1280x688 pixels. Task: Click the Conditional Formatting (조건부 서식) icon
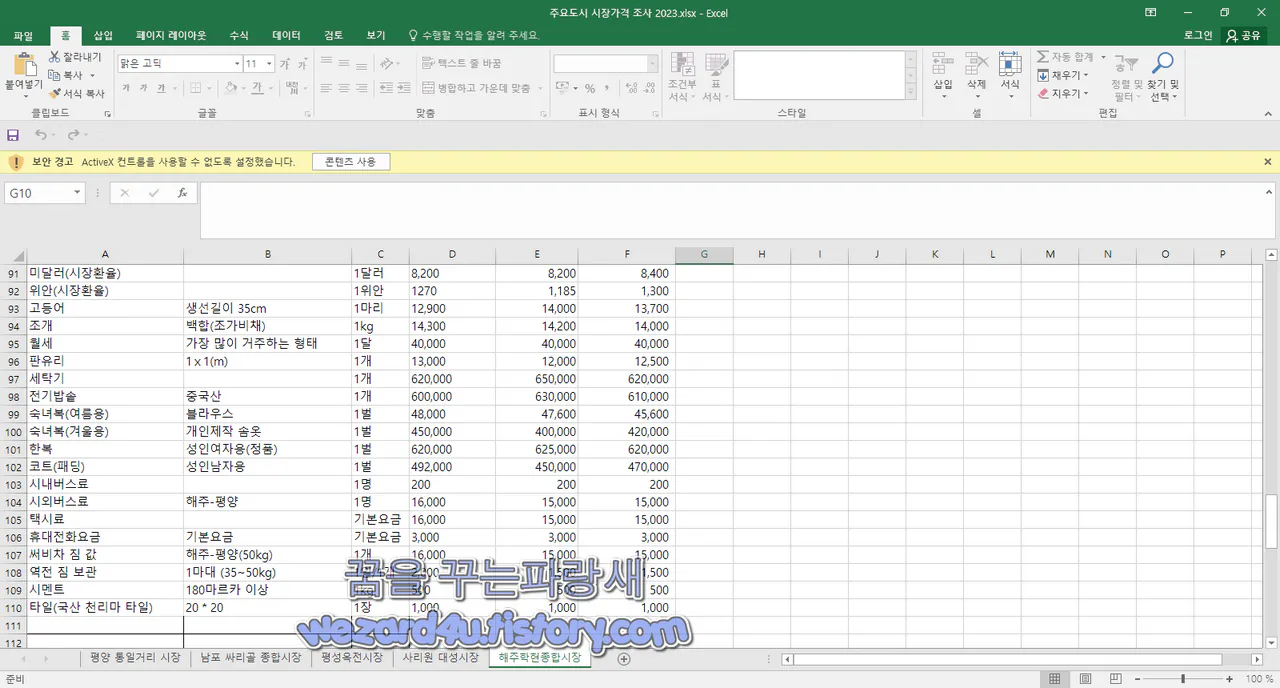coord(681,75)
